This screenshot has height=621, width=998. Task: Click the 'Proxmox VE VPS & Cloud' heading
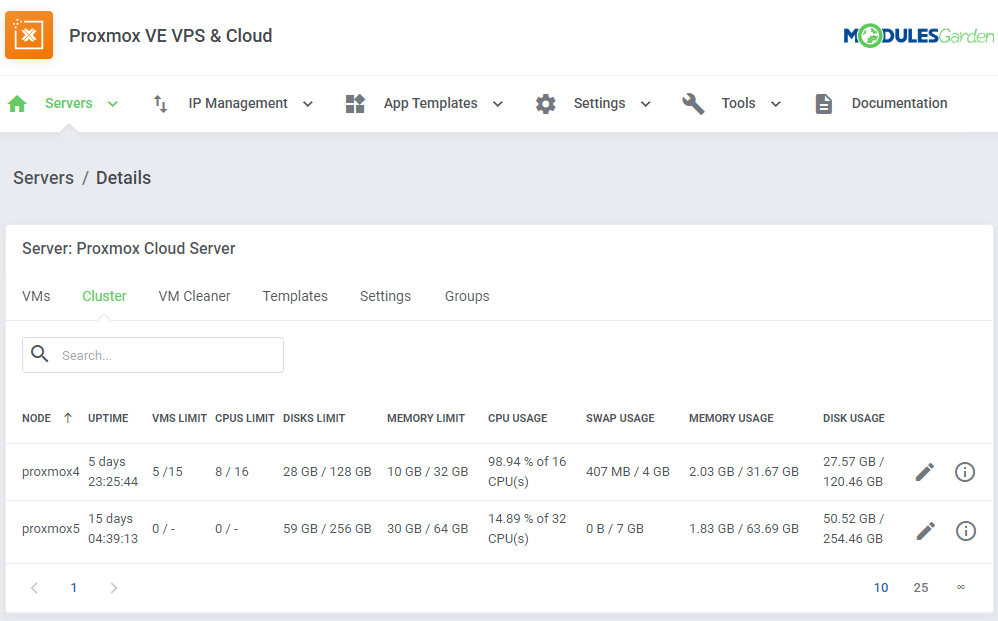(x=171, y=36)
